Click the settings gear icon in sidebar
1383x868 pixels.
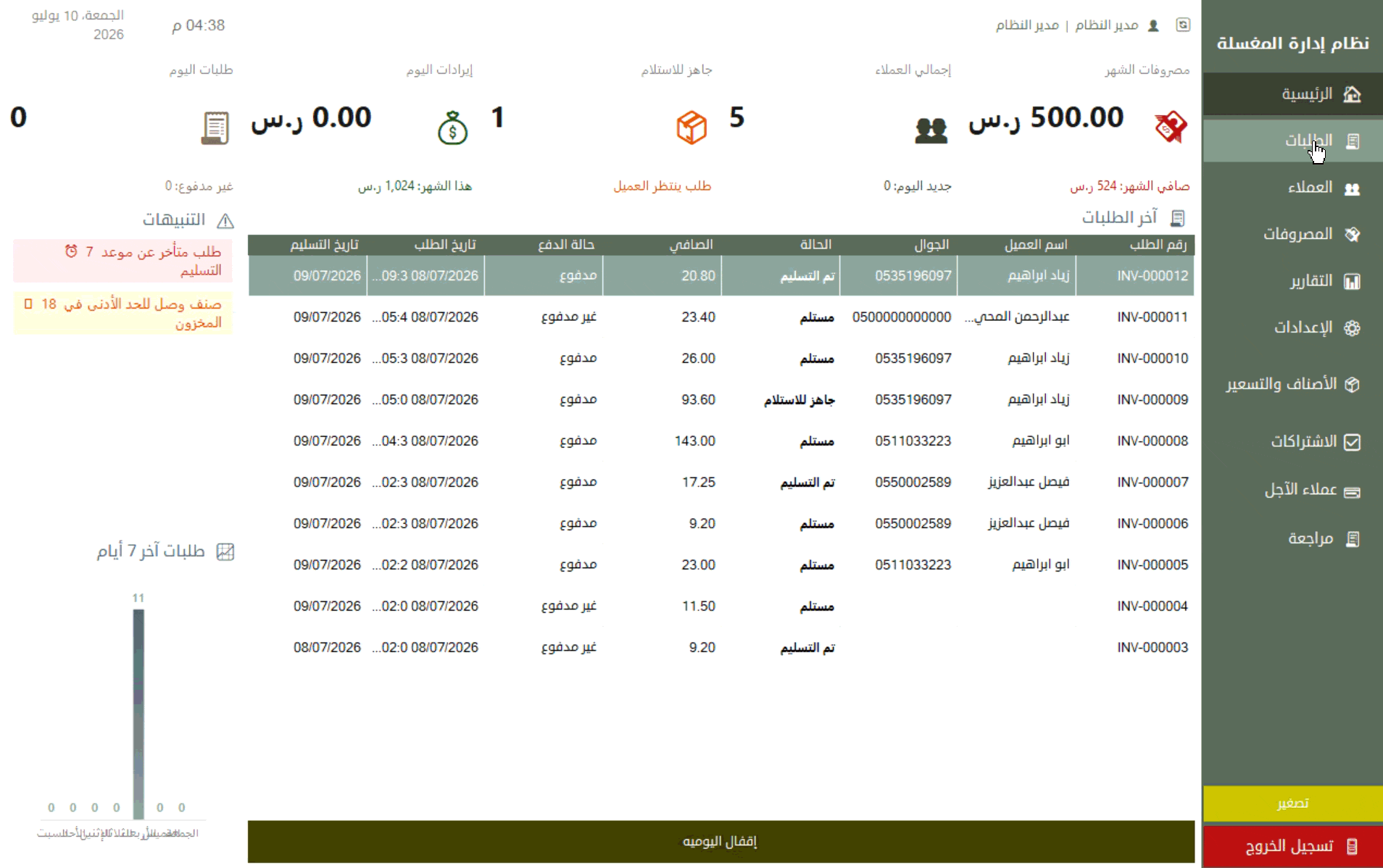(1352, 328)
